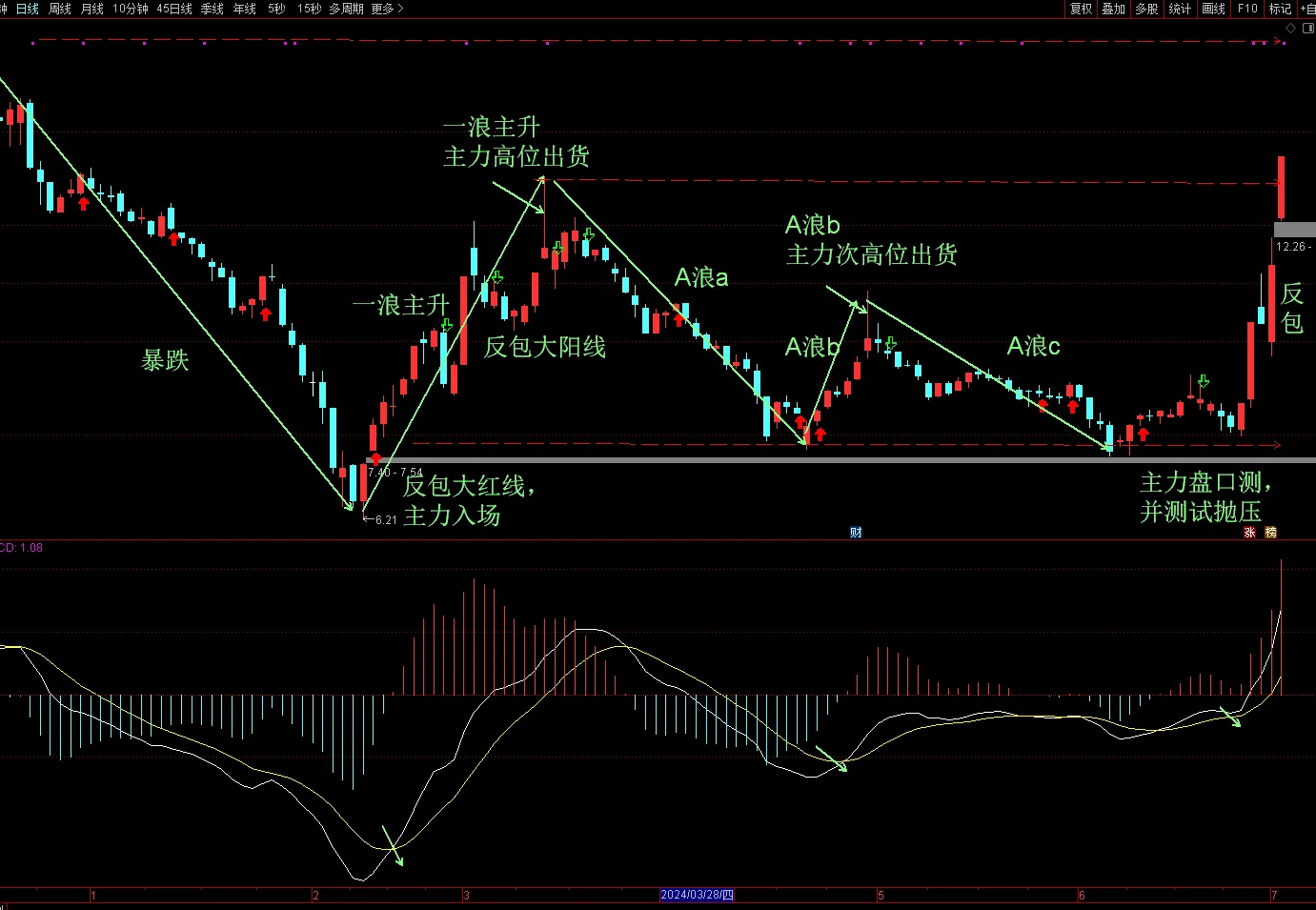Select the A浪a annotation label

pyautogui.click(x=701, y=277)
